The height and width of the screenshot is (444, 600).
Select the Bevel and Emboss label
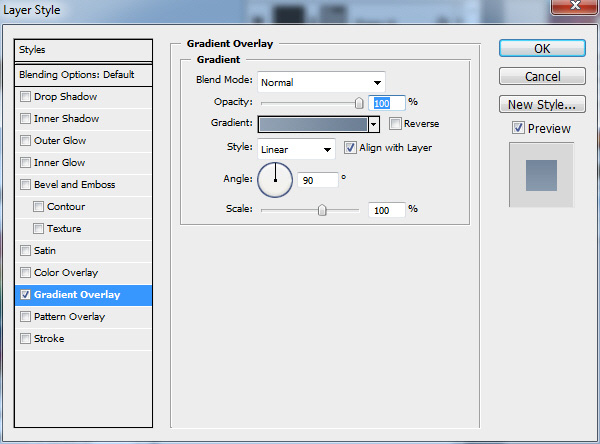75,184
